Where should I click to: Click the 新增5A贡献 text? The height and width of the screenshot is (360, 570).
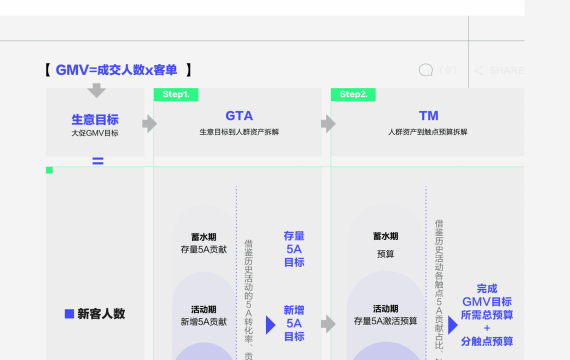tap(204, 322)
